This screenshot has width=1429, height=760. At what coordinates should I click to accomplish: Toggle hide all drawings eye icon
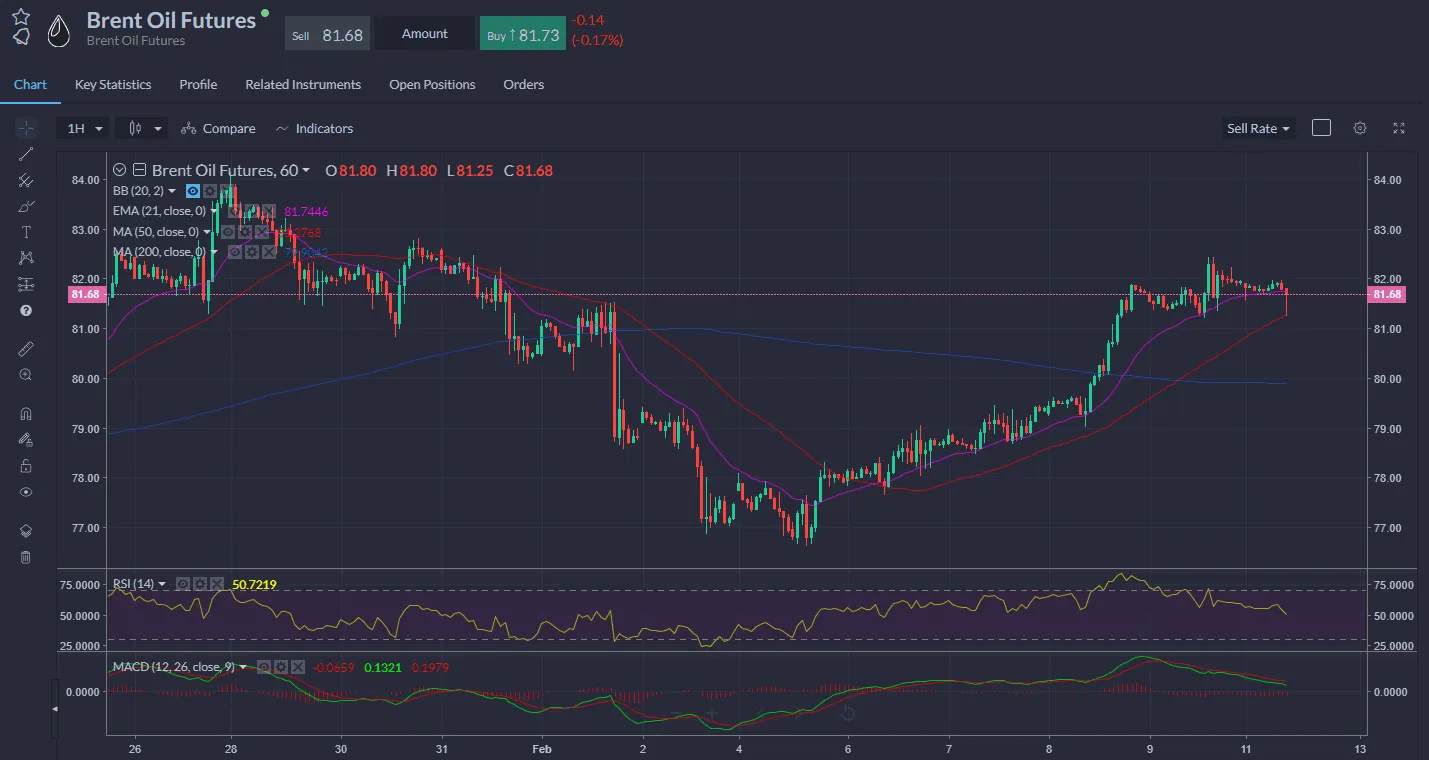(26, 492)
